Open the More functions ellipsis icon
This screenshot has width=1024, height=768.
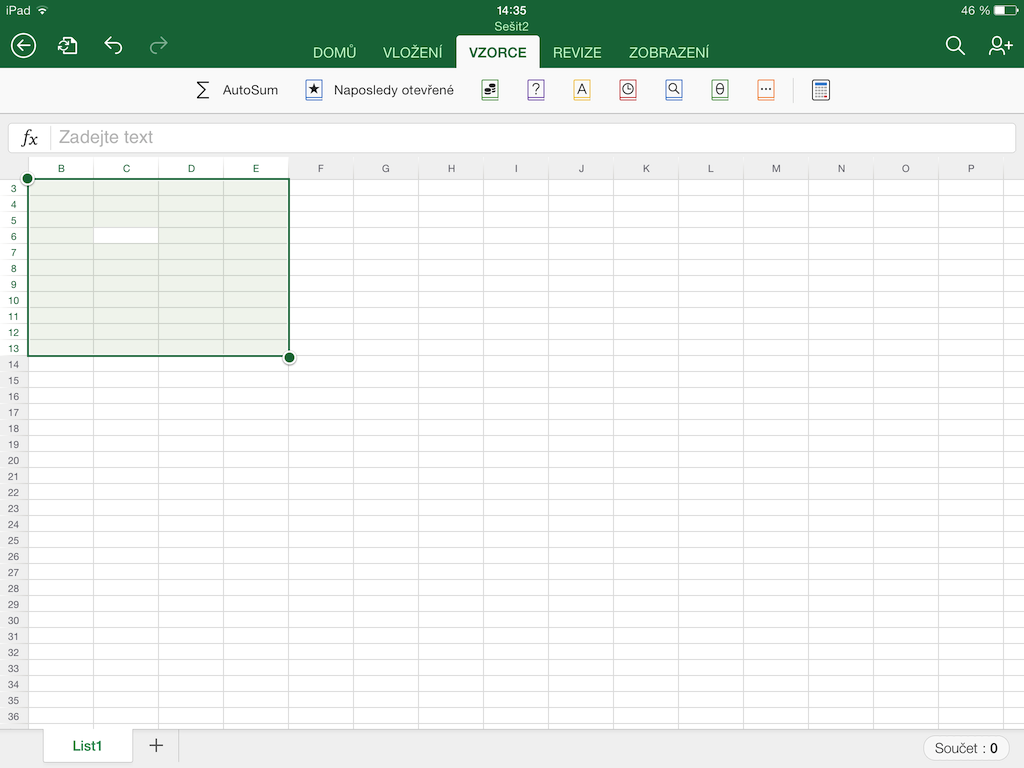(766, 90)
